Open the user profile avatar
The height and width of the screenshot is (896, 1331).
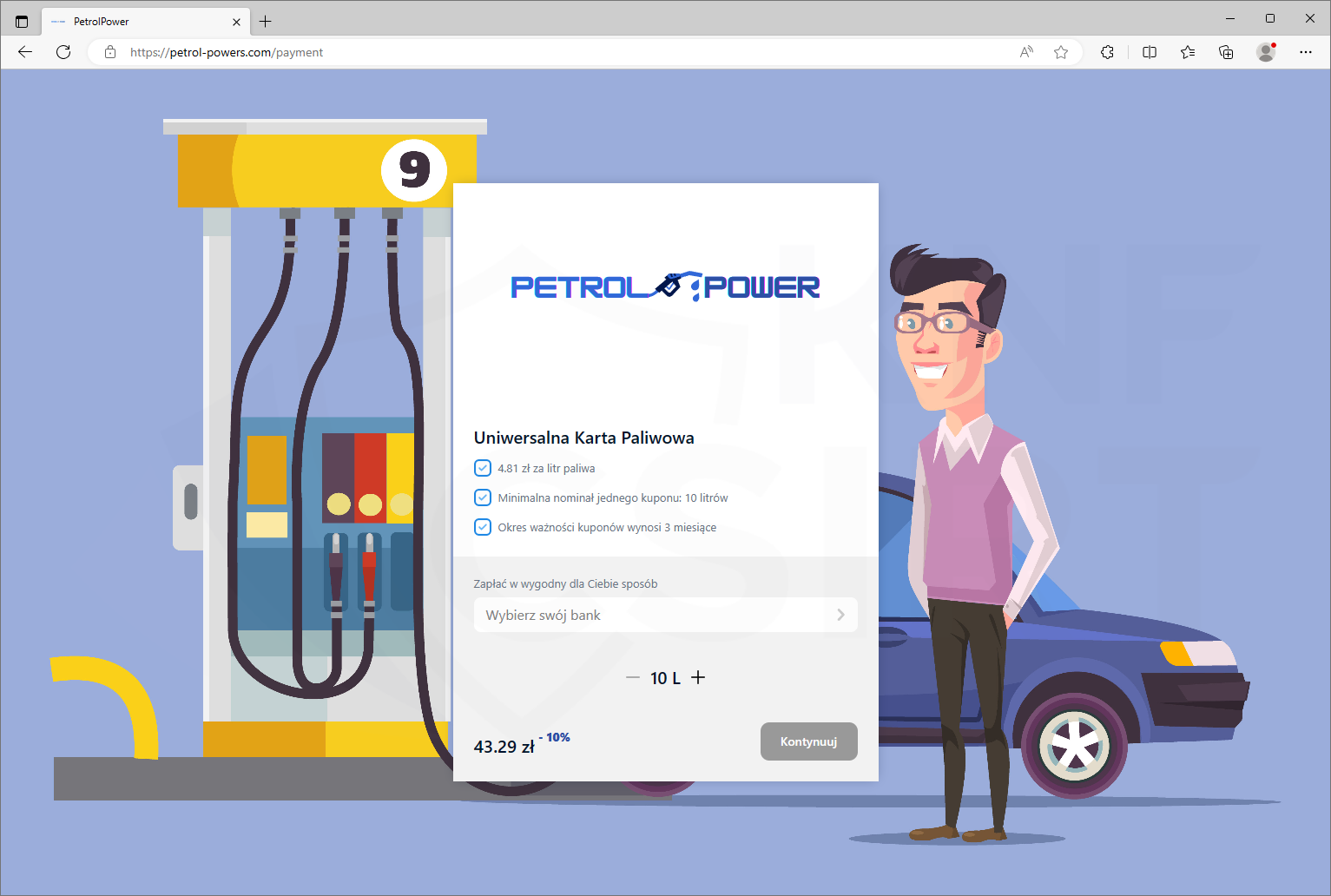(x=1266, y=52)
